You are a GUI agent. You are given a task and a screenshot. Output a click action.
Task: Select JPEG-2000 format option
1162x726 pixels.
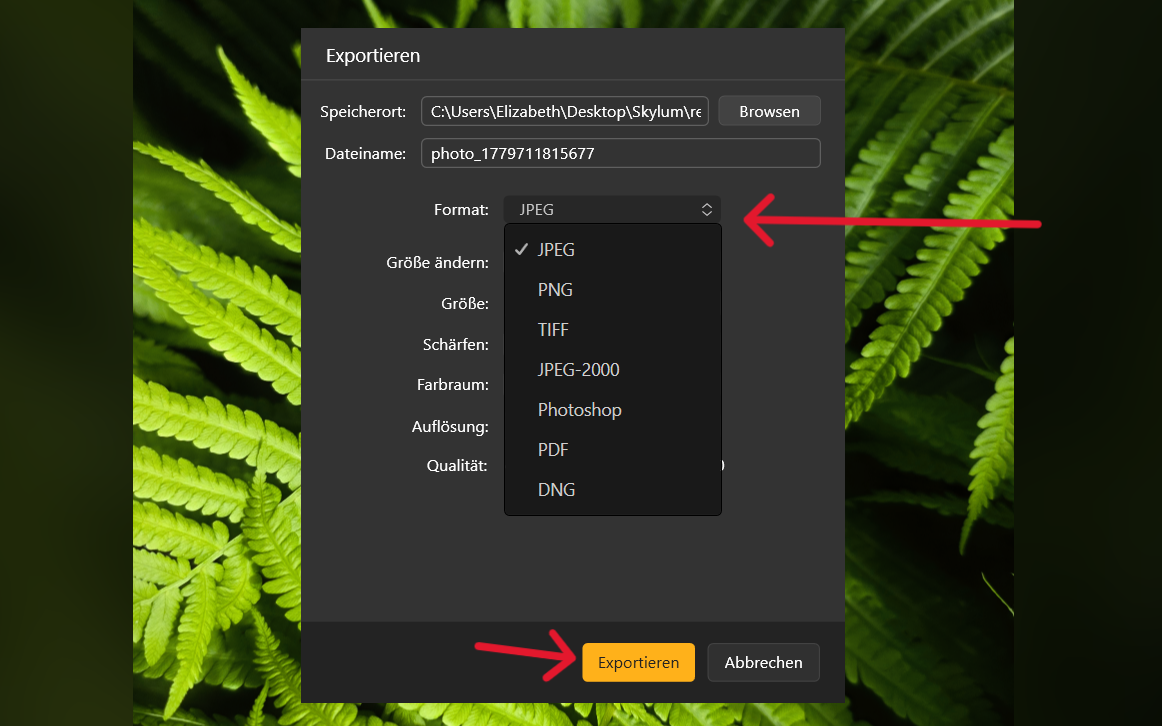(x=612, y=370)
